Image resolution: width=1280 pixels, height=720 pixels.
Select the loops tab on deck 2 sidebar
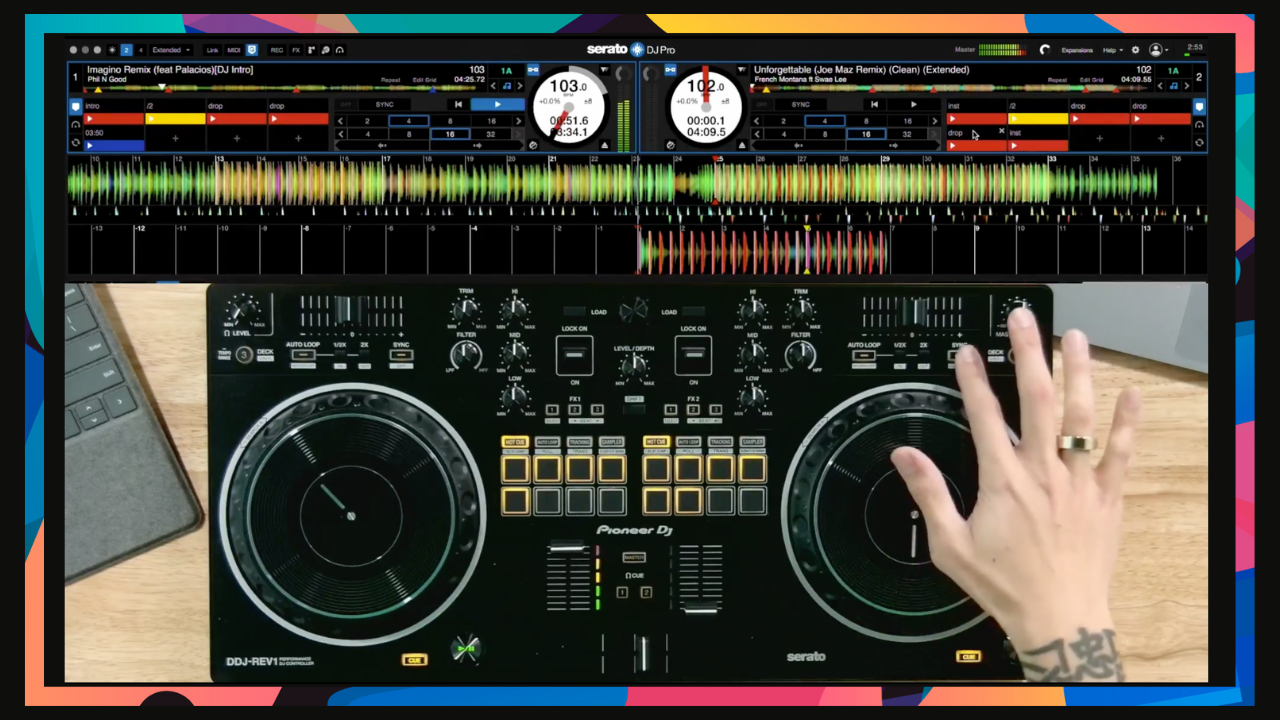tap(1199, 125)
